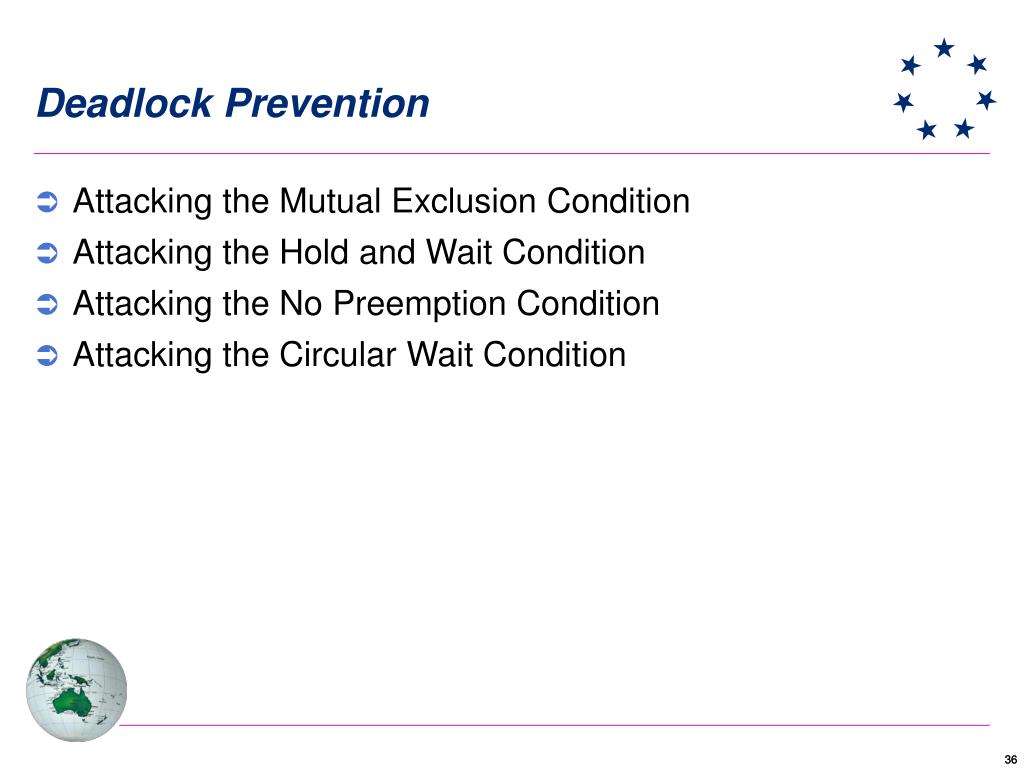Click bullet arrow beside Circular Wait line
1024x768 pixels.
(47, 356)
